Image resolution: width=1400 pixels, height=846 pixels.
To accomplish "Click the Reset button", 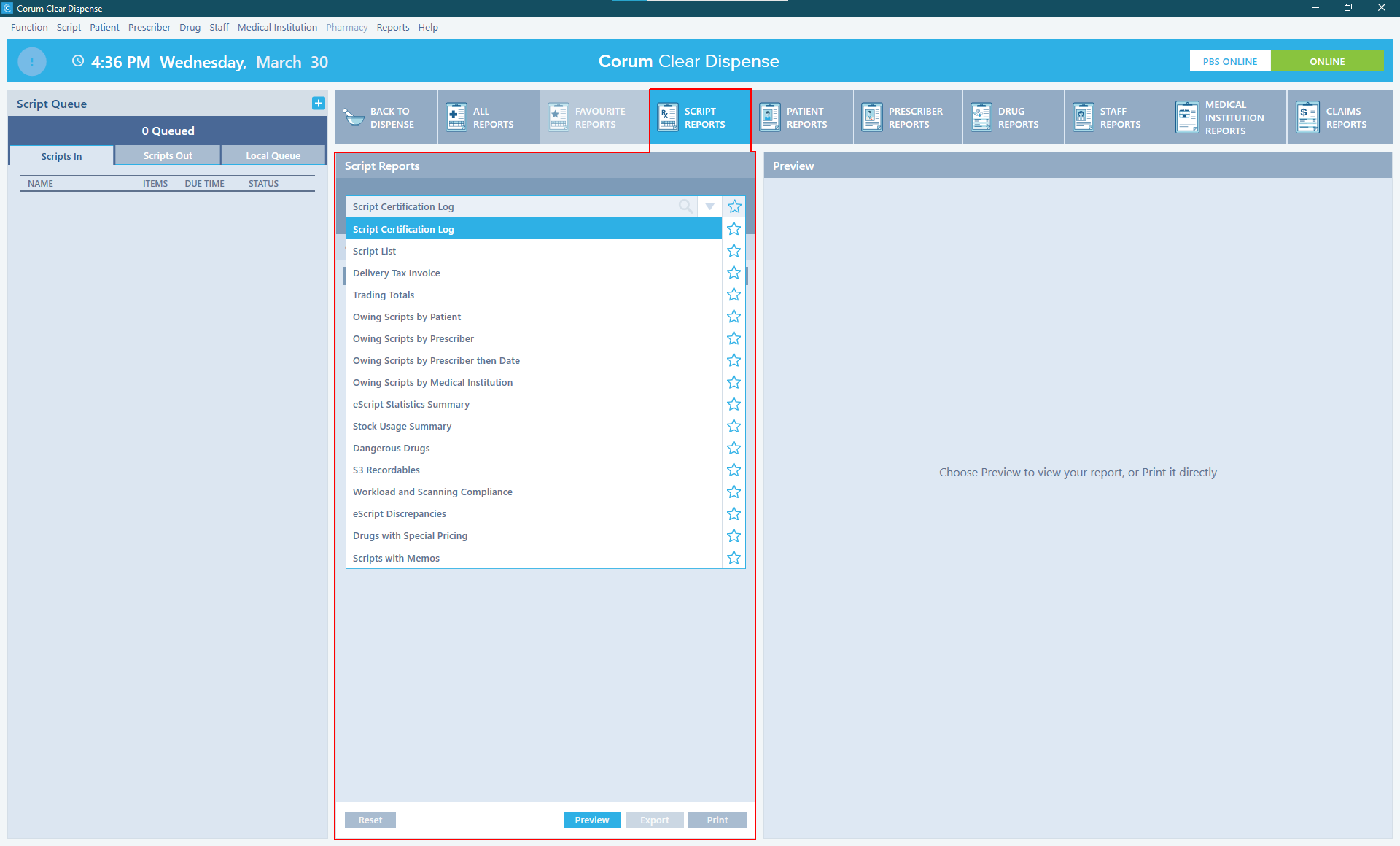I will coord(370,820).
